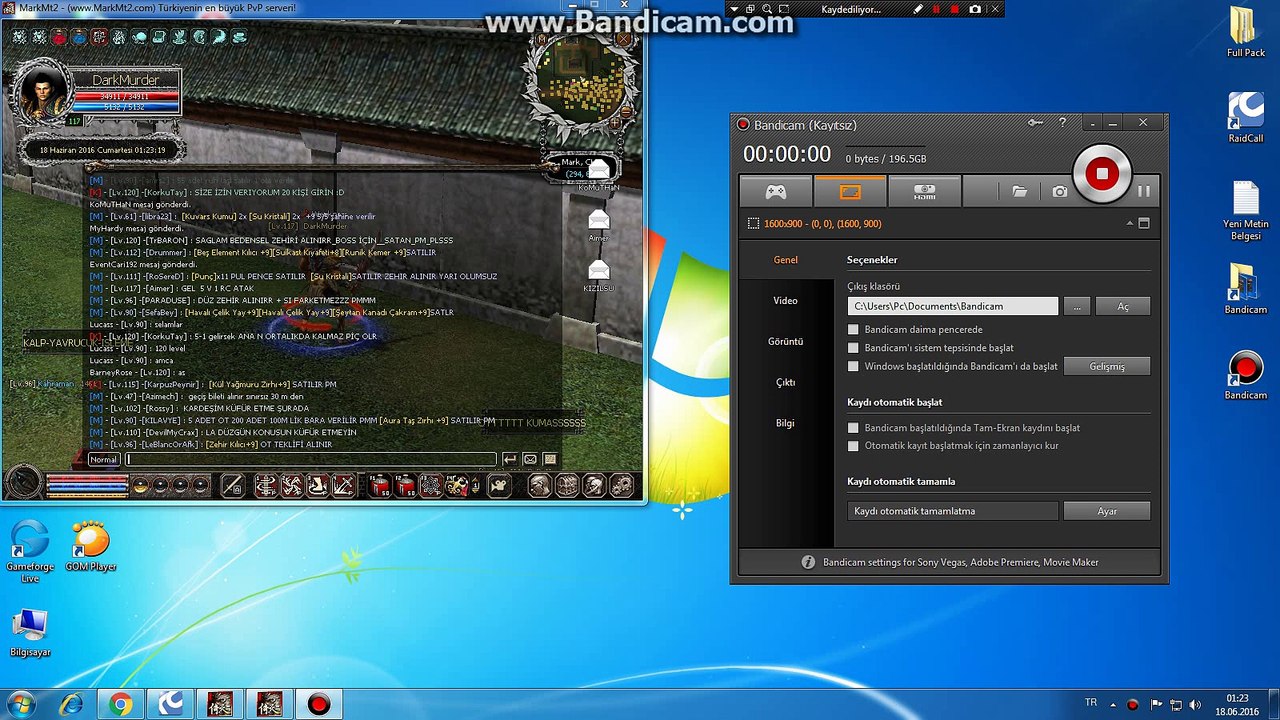1280x720 pixels.
Task: Send chat with enter arrow icon
Action: point(509,459)
